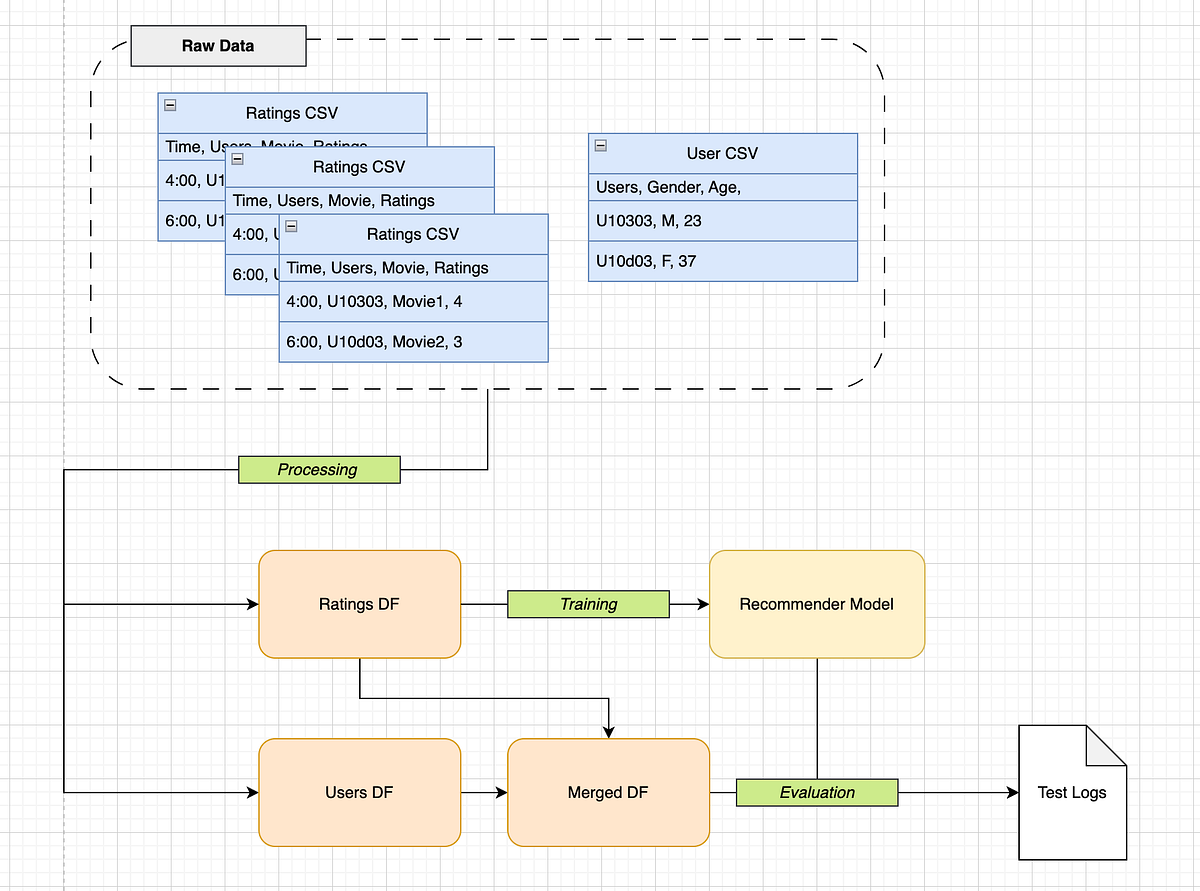Click the Raw Data title box

pos(218,45)
